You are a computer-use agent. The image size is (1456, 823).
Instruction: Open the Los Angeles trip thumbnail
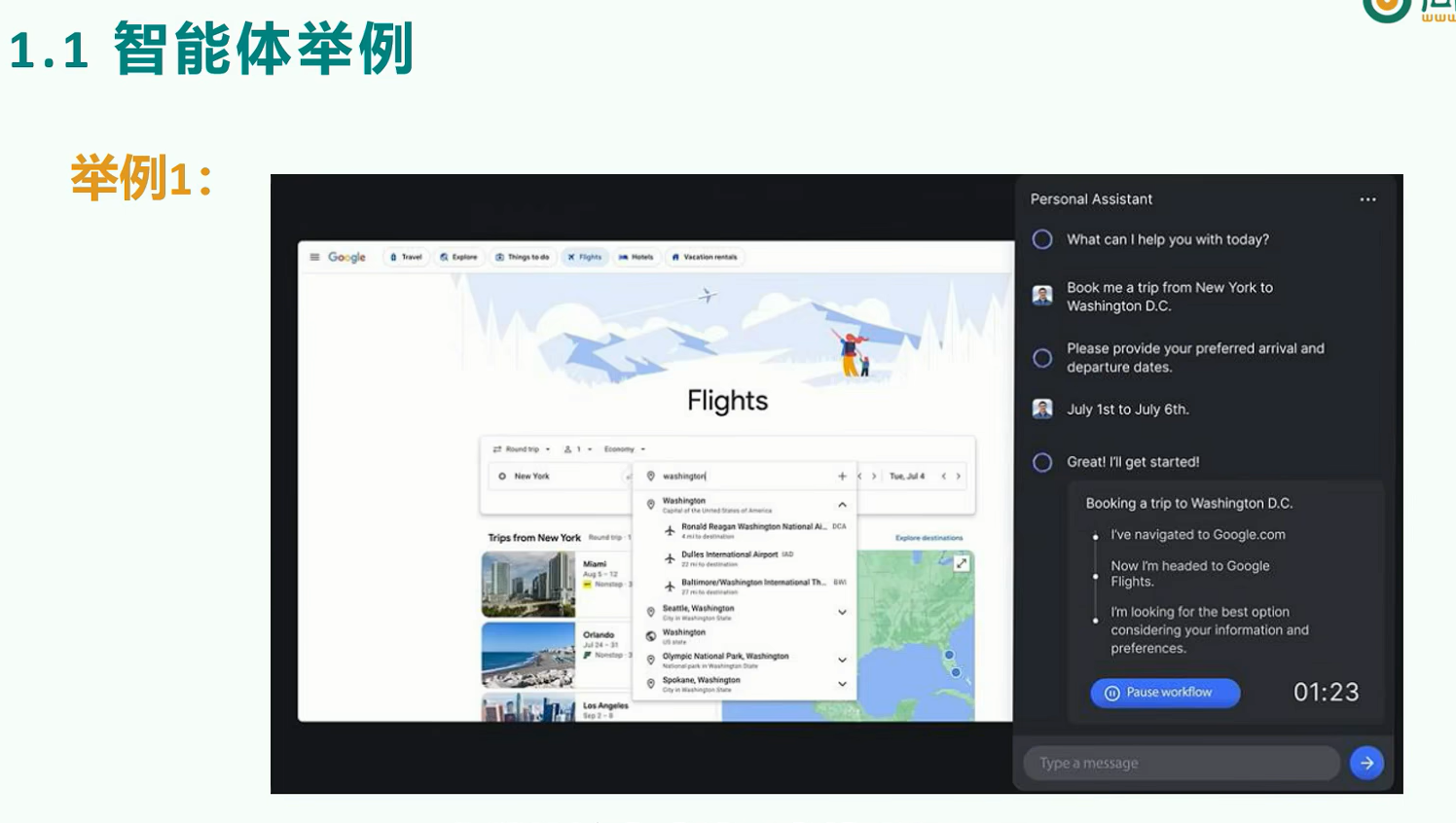point(528,708)
